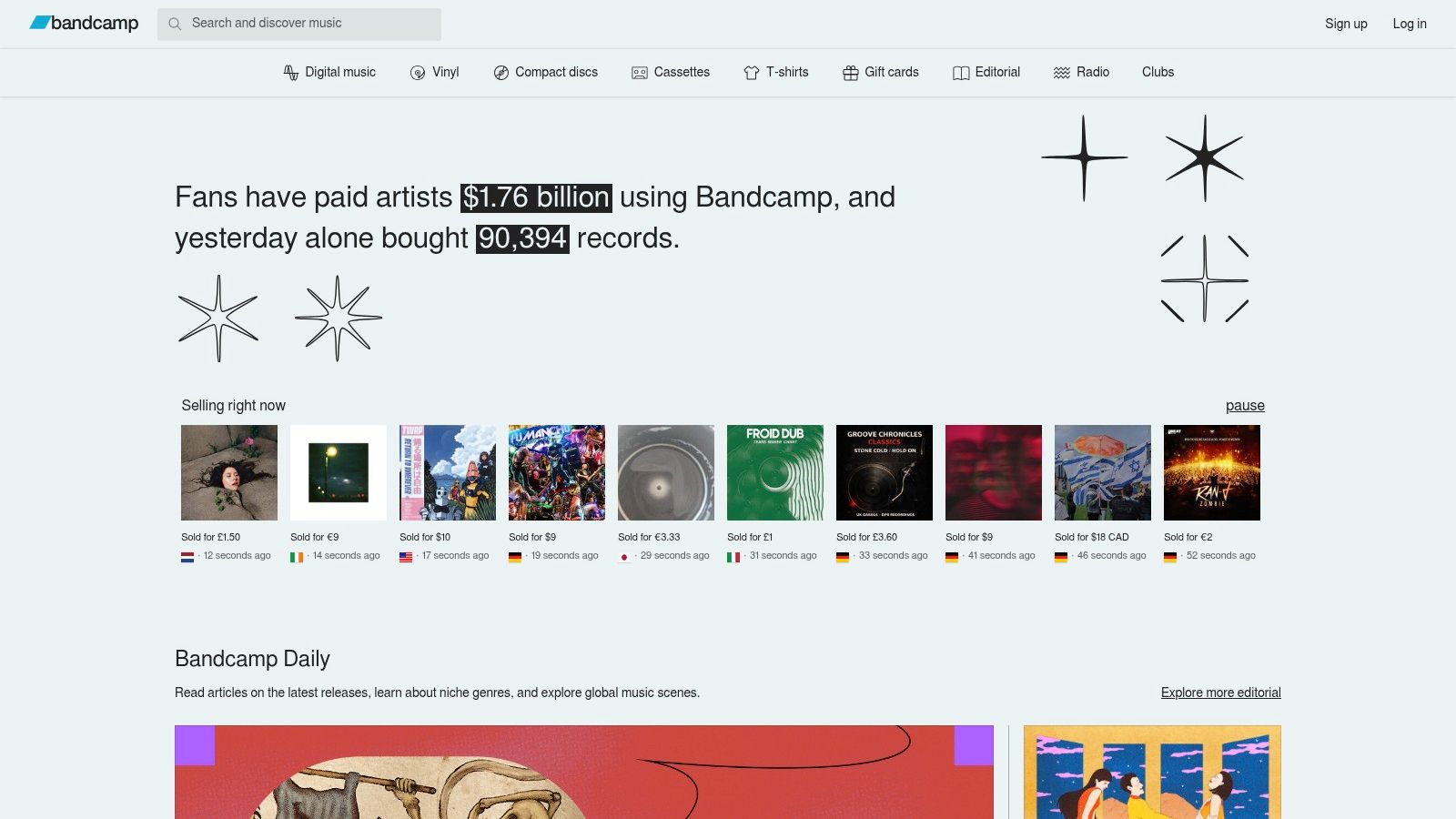Image resolution: width=1456 pixels, height=819 pixels.
Task: Open the T-shirts category
Action: (x=776, y=72)
